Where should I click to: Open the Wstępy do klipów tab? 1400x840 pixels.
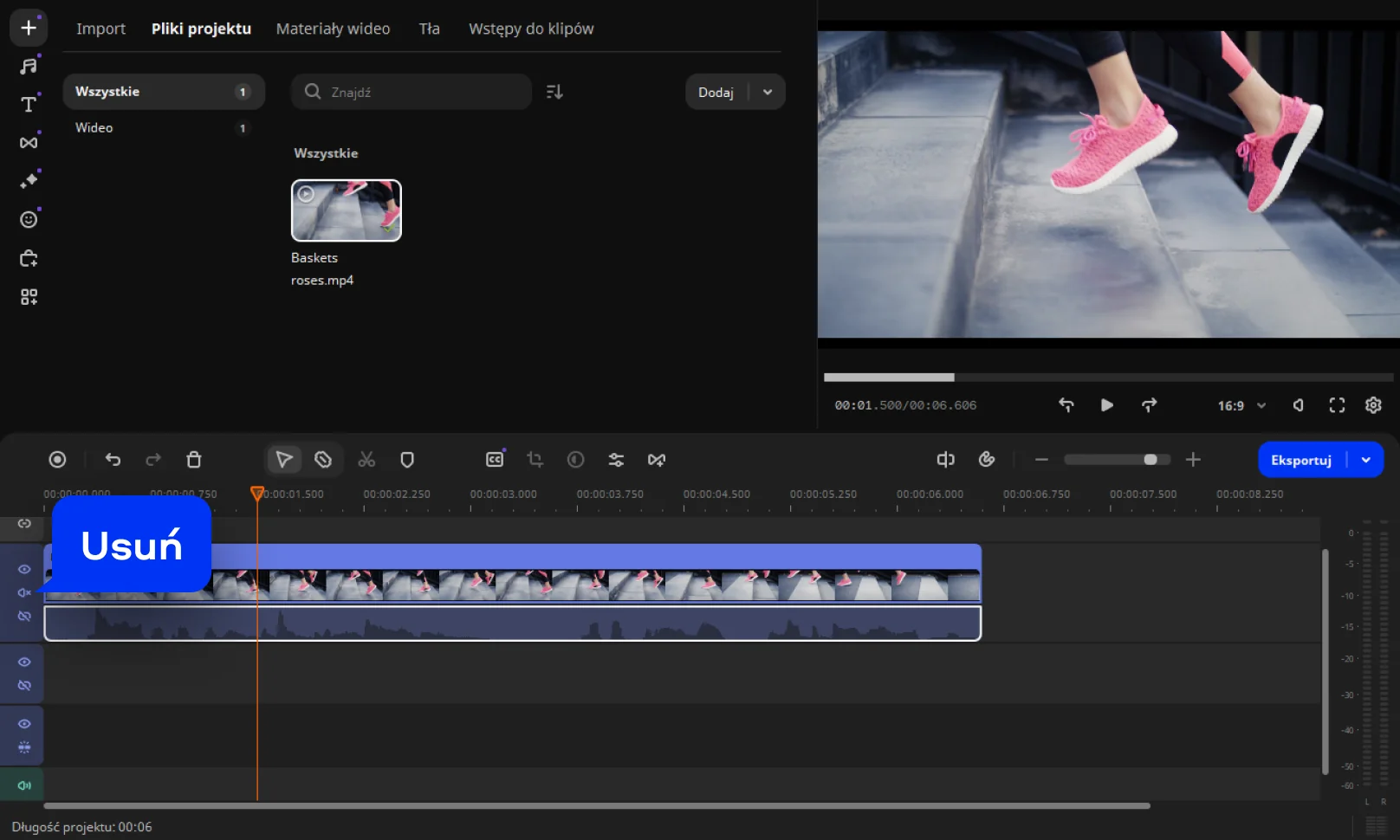pos(531,29)
